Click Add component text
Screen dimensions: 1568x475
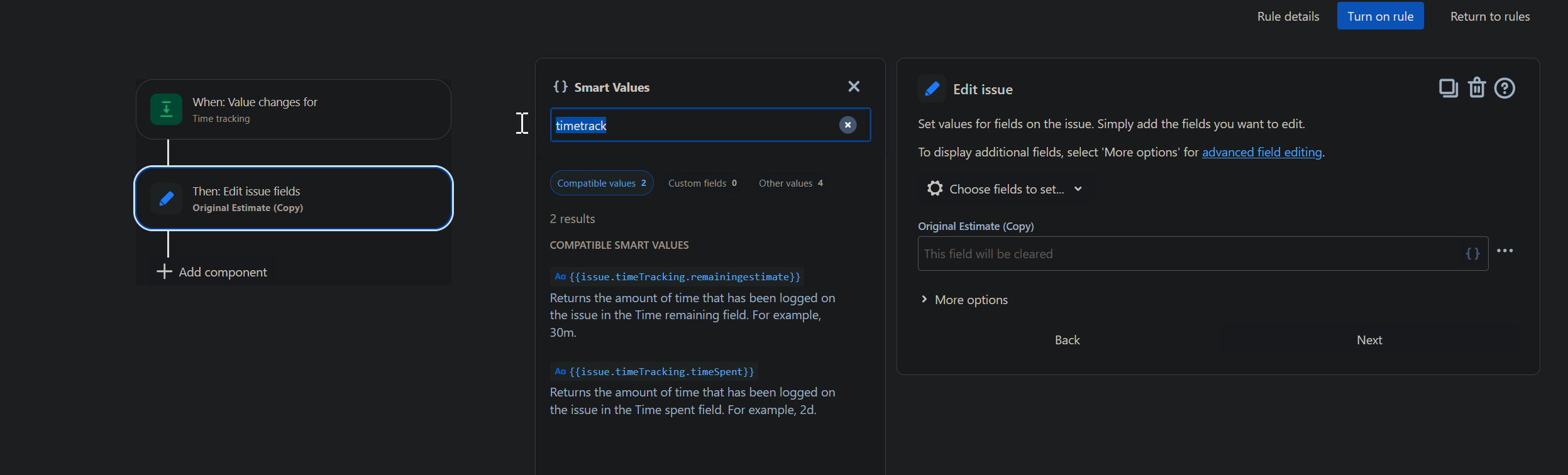[223, 272]
